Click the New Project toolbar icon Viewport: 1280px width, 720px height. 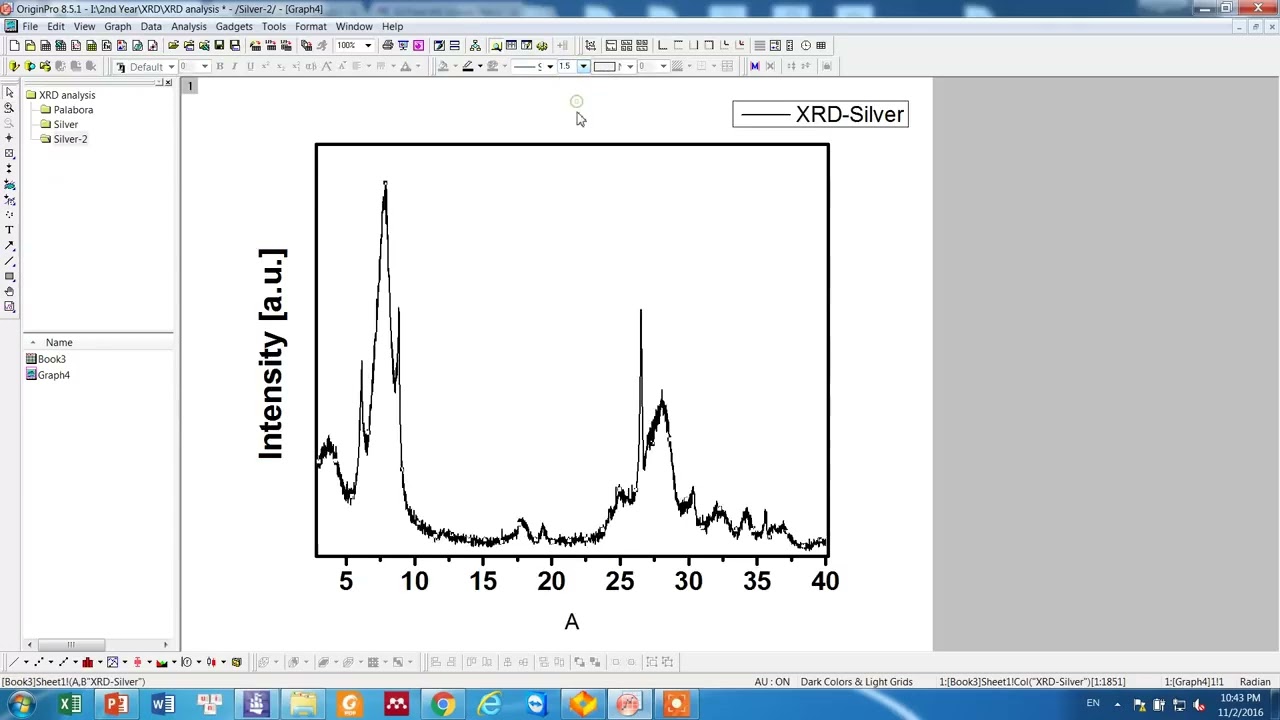[x=14, y=46]
